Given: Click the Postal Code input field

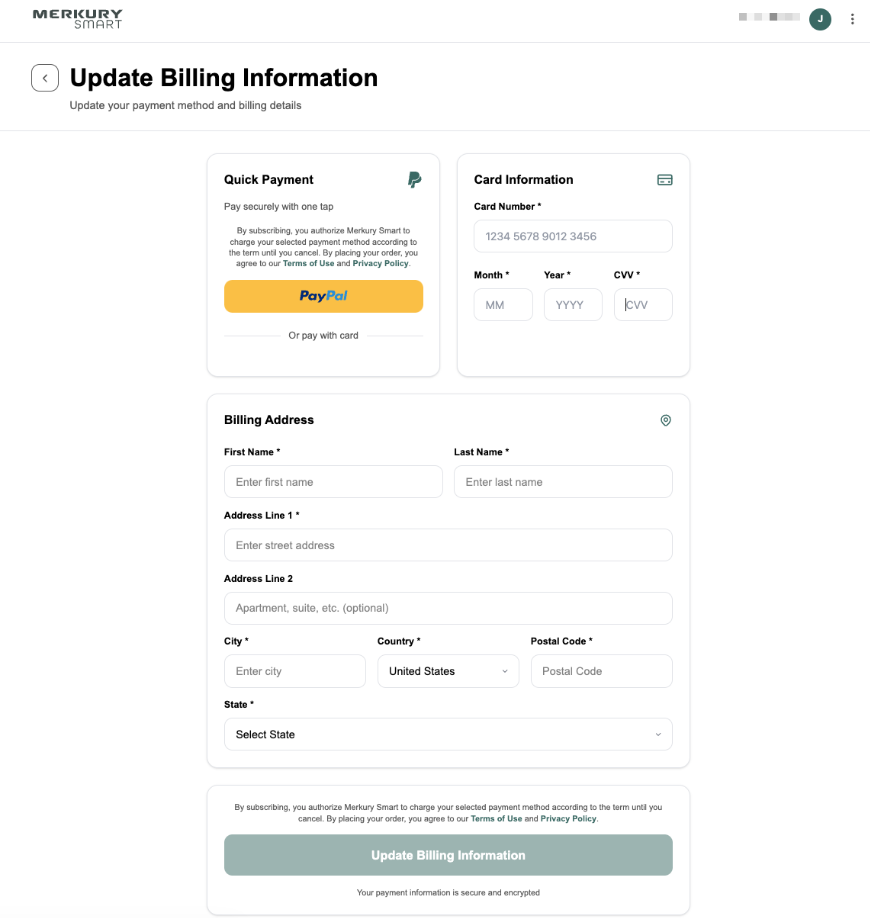Looking at the screenshot, I should [x=601, y=671].
